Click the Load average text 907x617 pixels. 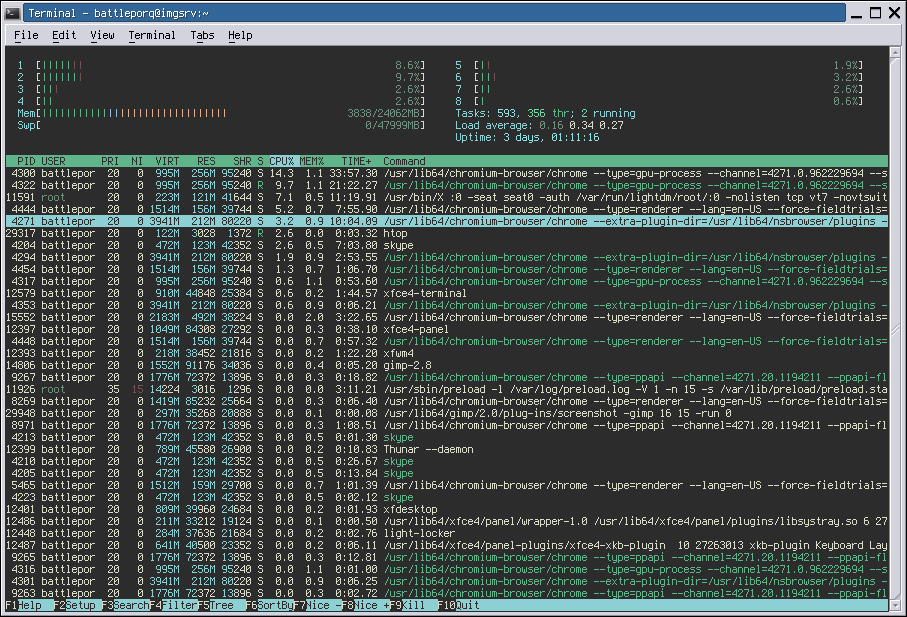539,125
